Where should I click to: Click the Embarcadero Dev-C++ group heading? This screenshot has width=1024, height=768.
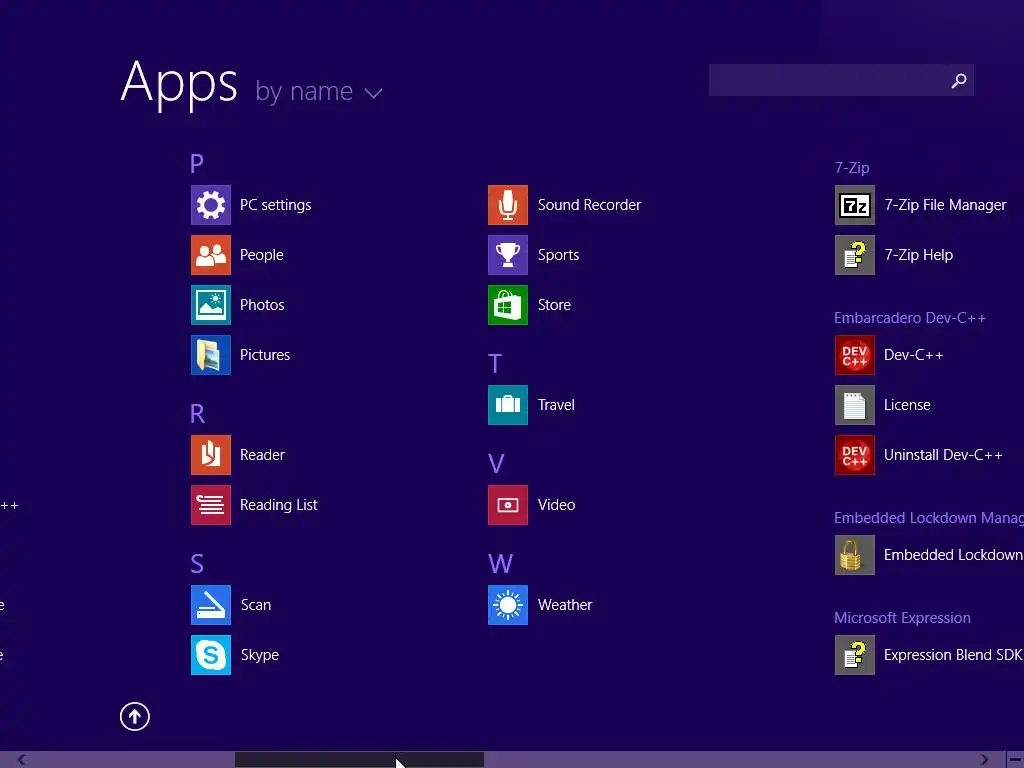(910, 318)
